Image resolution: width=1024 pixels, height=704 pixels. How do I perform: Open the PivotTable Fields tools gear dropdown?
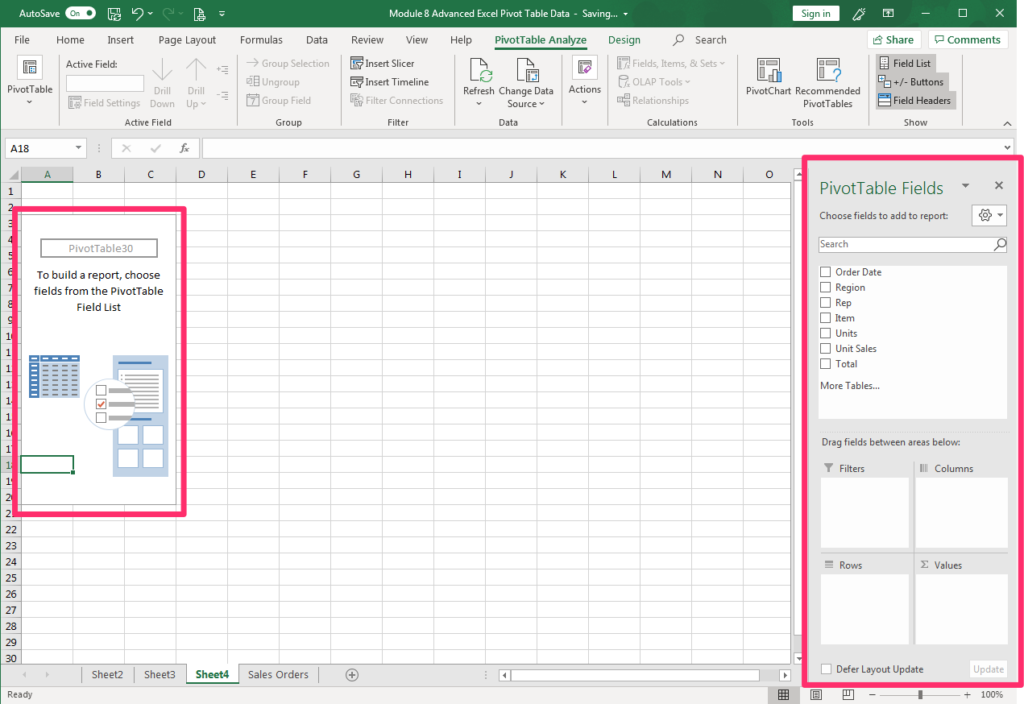coord(989,215)
